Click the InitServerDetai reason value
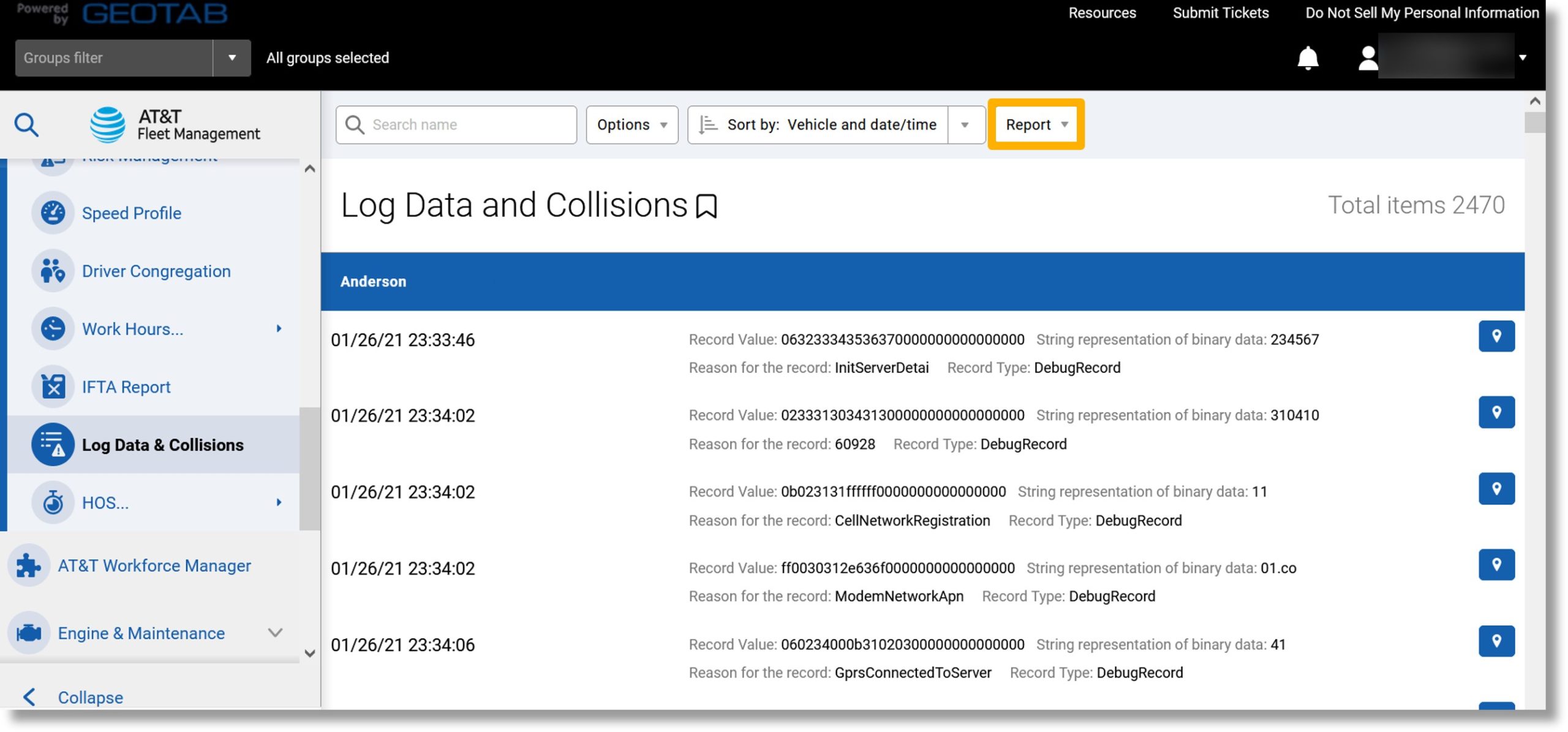Image resolution: width=1568 pixels, height=732 pixels. click(881, 368)
